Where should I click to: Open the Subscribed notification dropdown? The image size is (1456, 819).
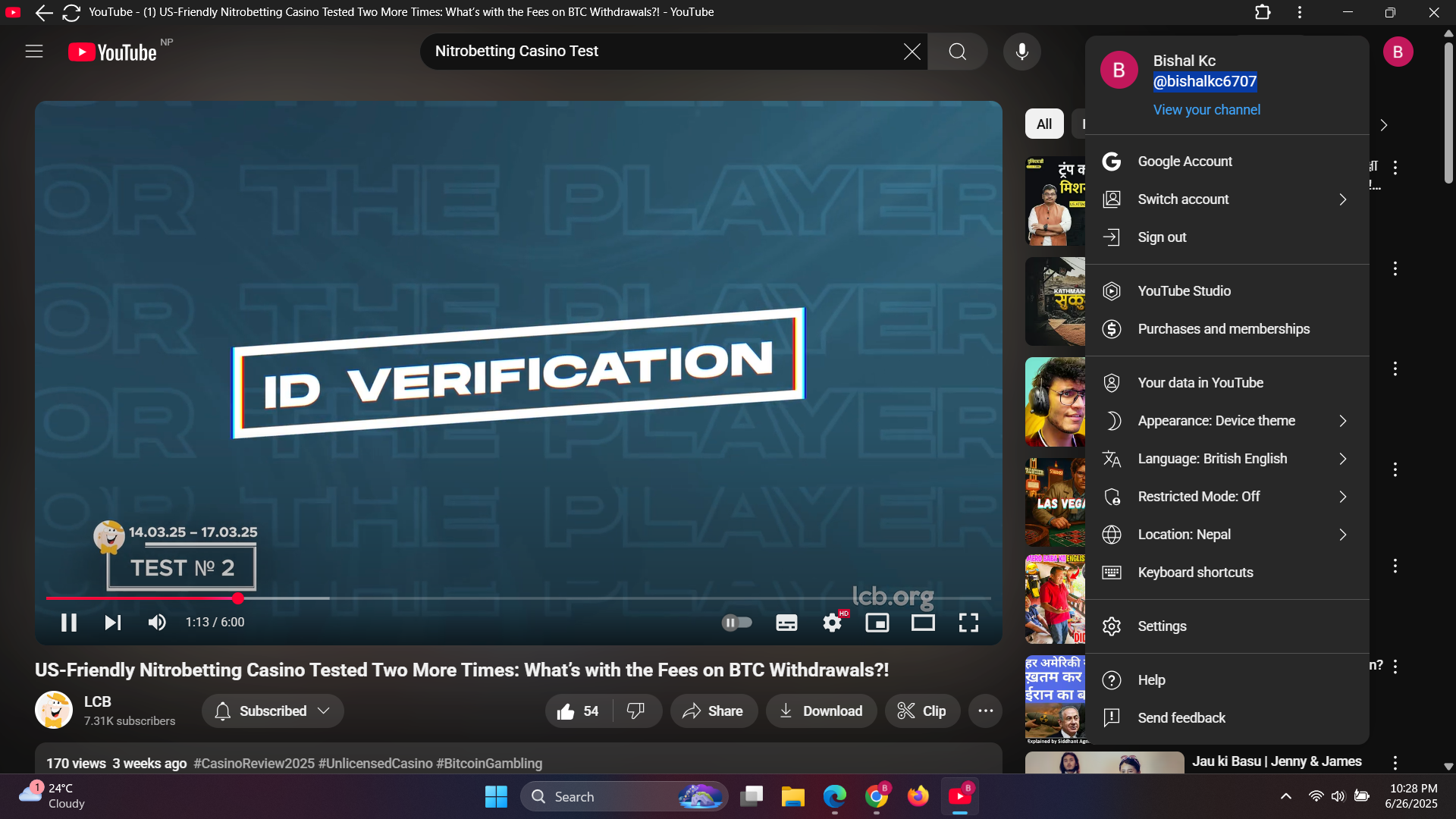pos(272,711)
